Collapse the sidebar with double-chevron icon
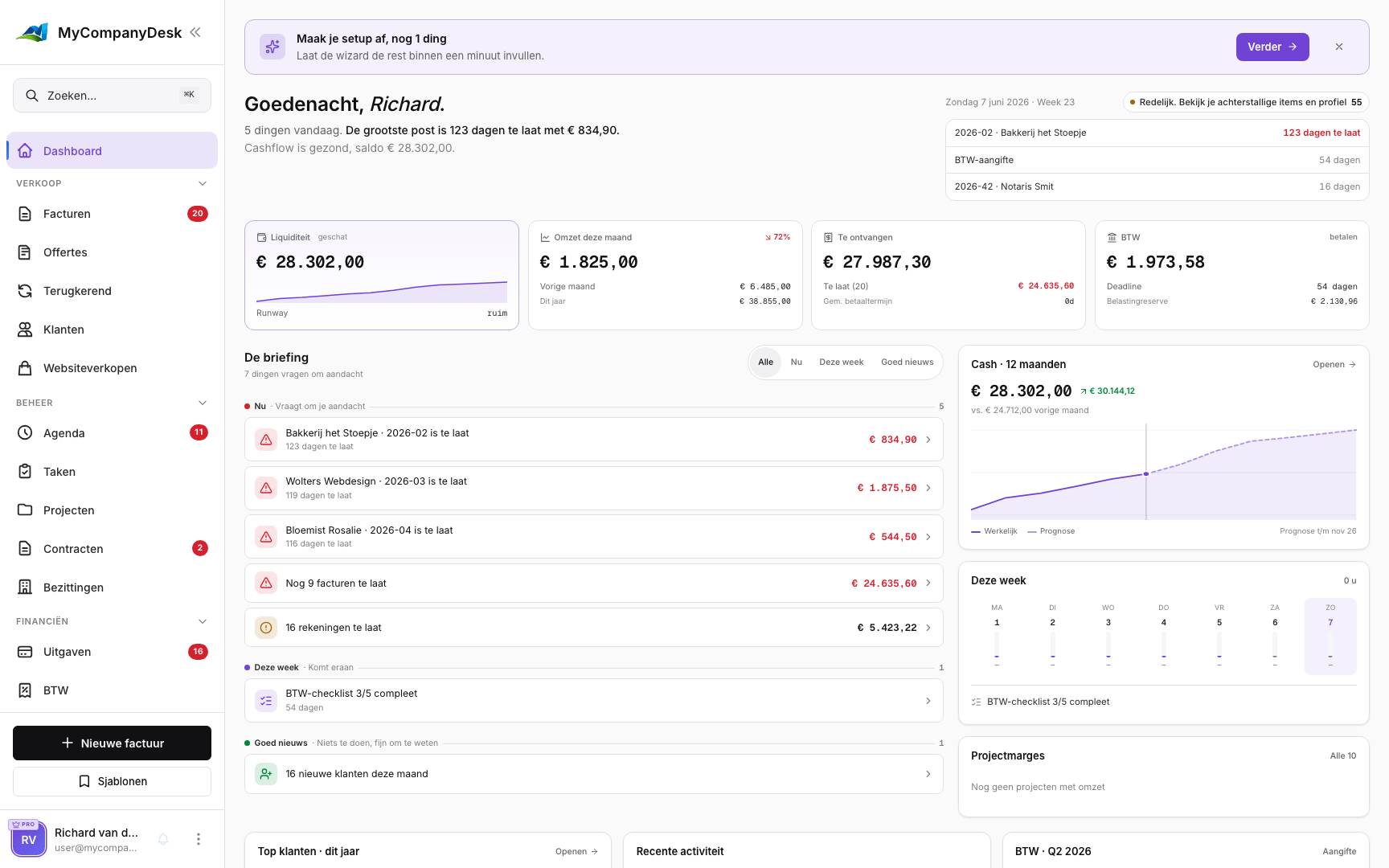The width and height of the screenshot is (1389, 868). pyautogui.click(x=195, y=32)
